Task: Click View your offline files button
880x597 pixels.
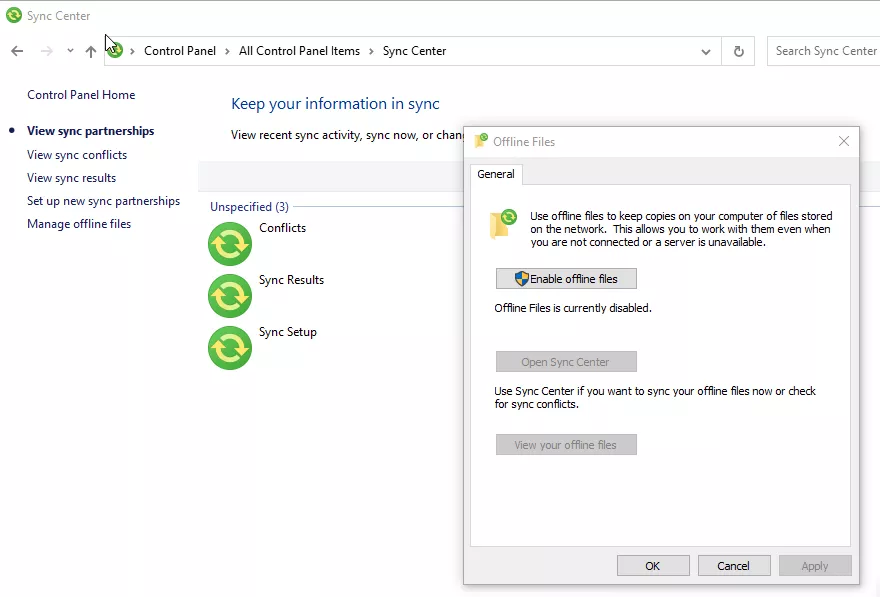Action: [x=566, y=445]
